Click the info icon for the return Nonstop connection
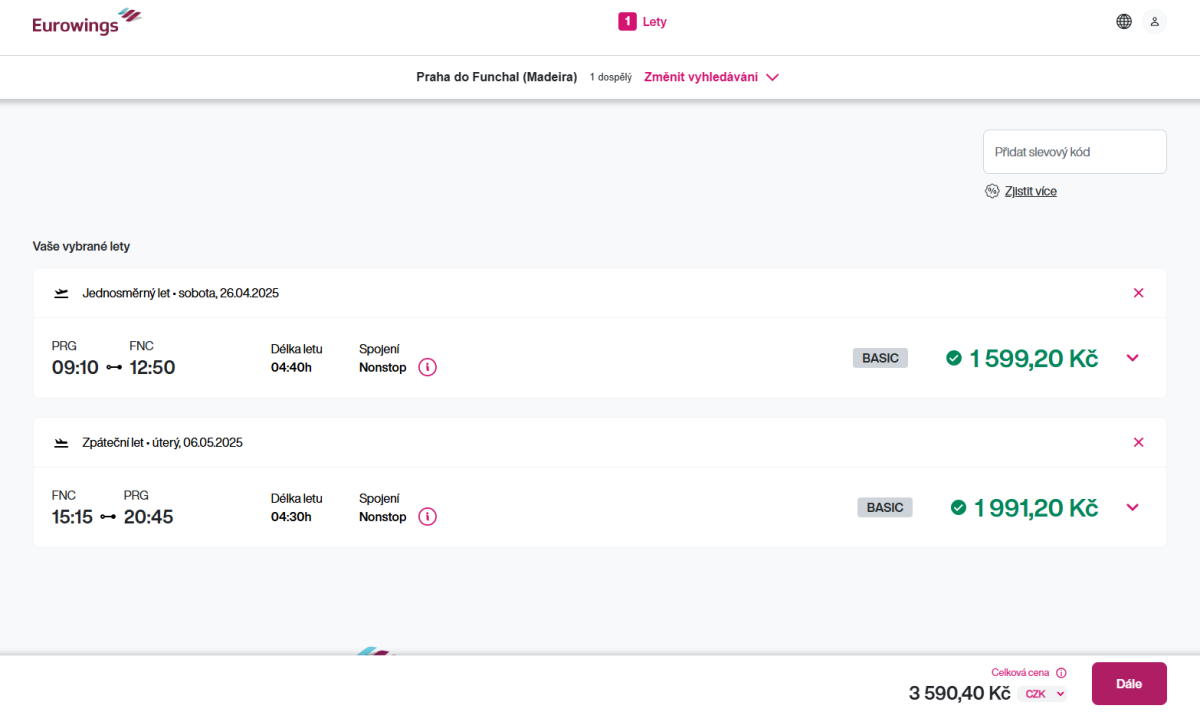 [427, 517]
